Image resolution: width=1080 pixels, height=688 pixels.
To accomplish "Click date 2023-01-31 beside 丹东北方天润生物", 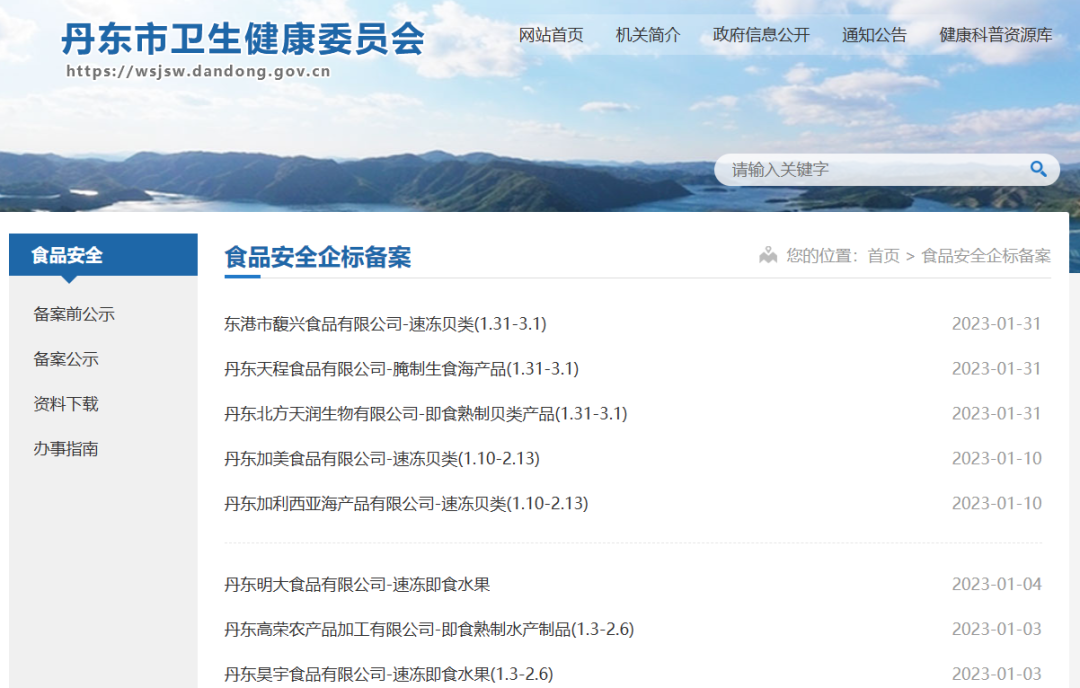I will [997, 413].
